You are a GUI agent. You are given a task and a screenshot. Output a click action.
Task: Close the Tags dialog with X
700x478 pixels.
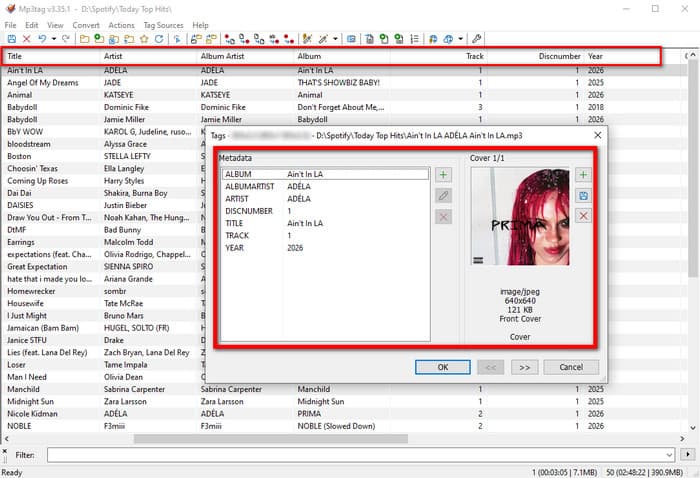(x=598, y=135)
